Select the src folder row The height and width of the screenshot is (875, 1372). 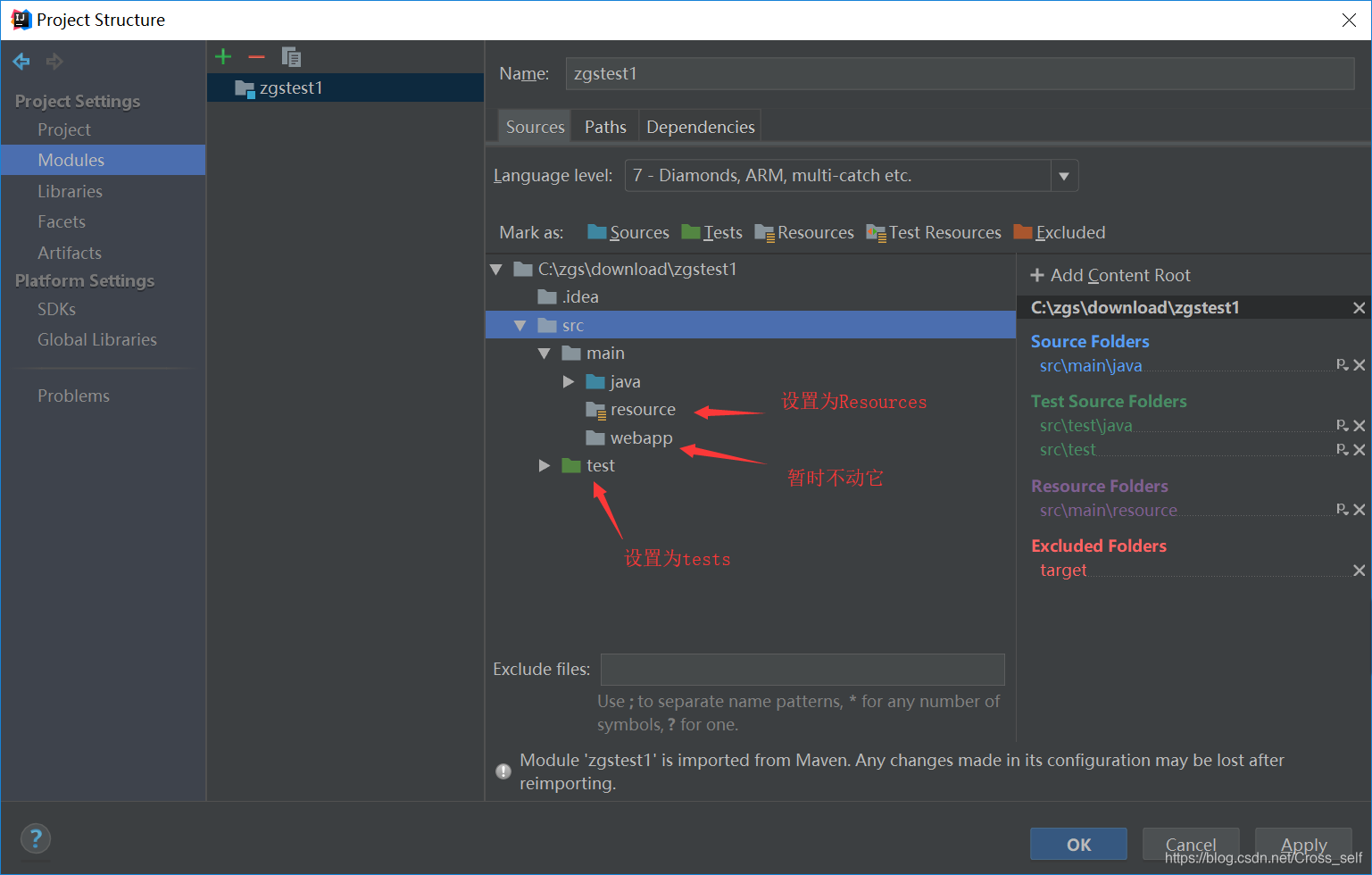tap(750, 325)
